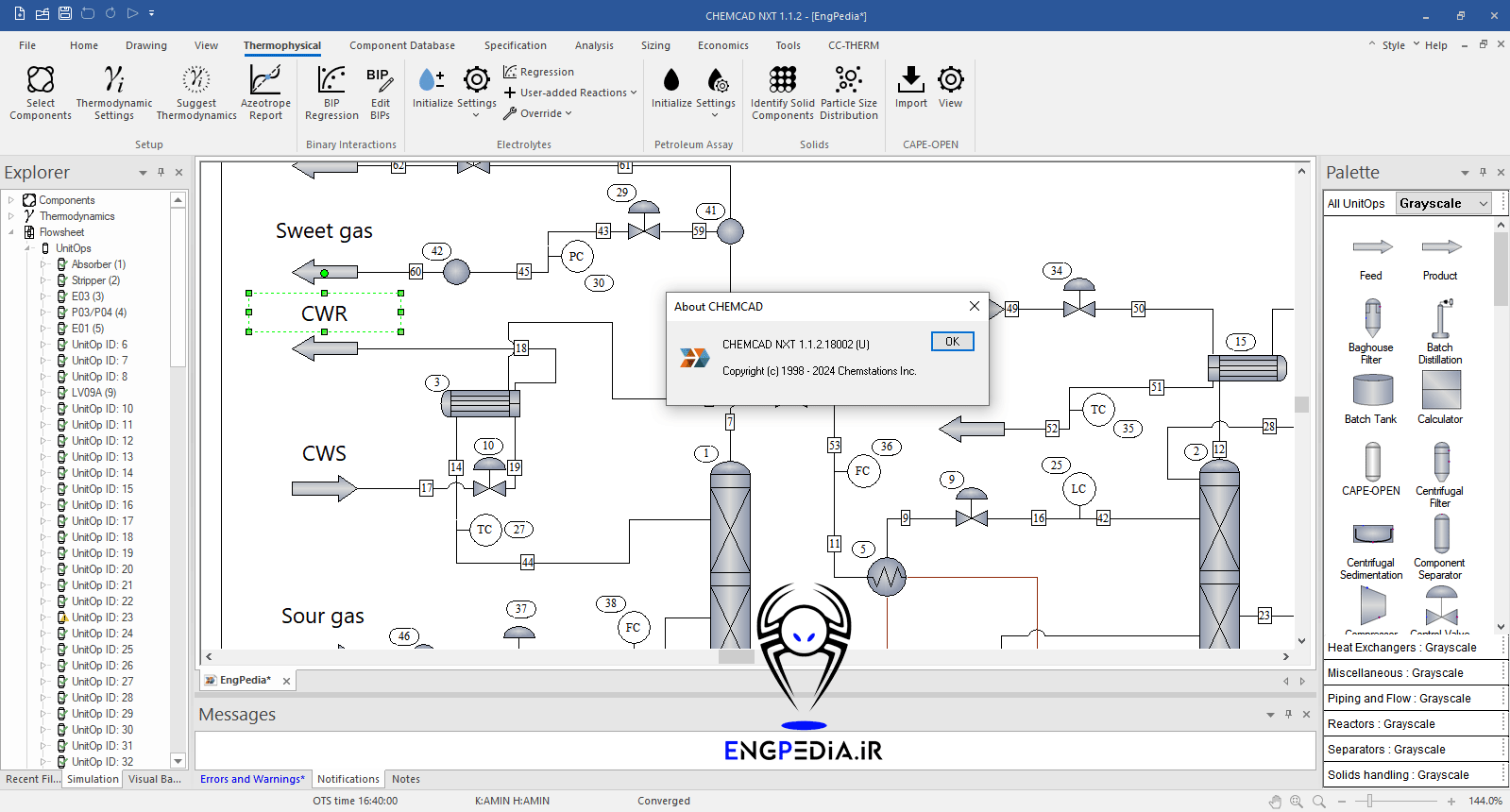Open Electrolytes Settings
The image size is (1510, 812).
(x=477, y=92)
